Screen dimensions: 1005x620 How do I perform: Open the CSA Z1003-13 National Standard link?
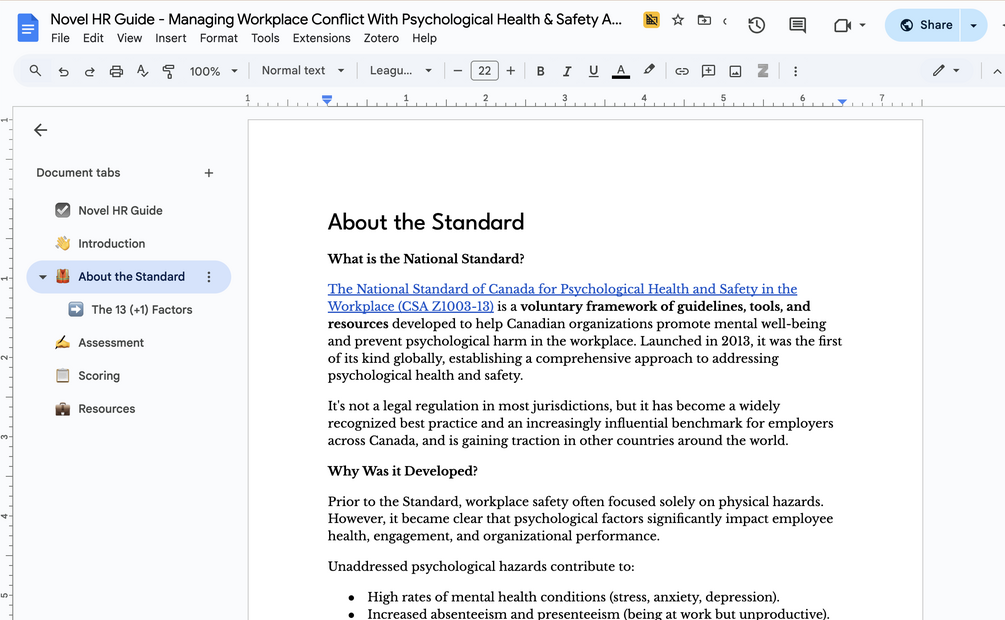(562, 297)
